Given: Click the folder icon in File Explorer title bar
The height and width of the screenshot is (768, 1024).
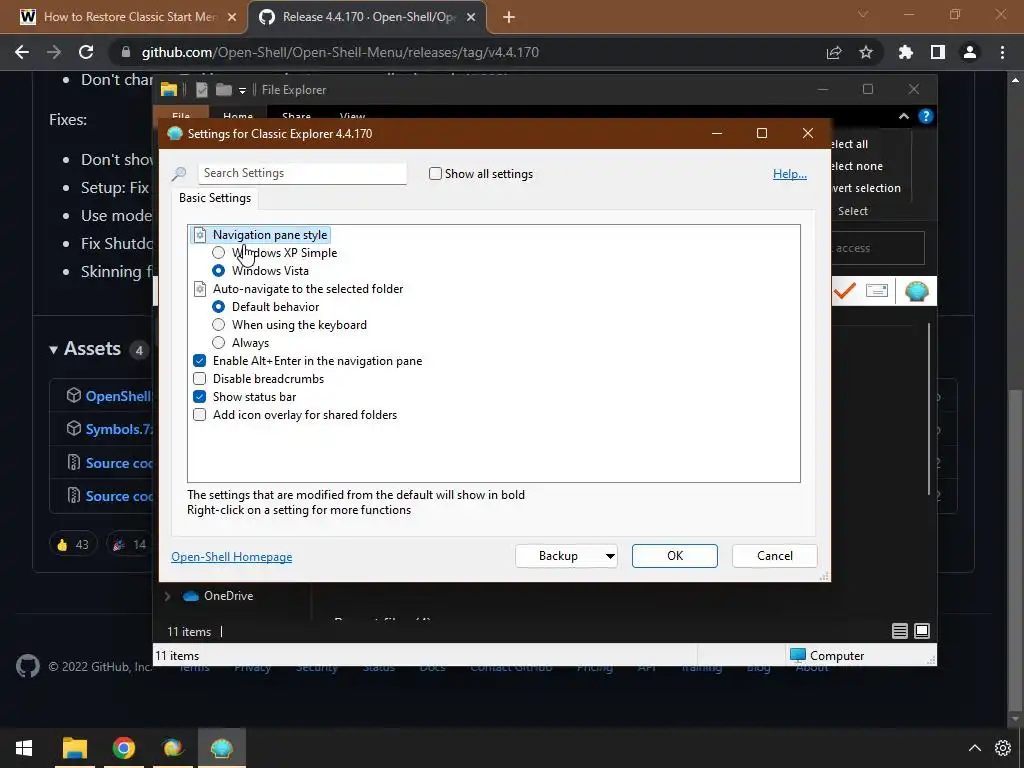Looking at the screenshot, I should click(169, 89).
